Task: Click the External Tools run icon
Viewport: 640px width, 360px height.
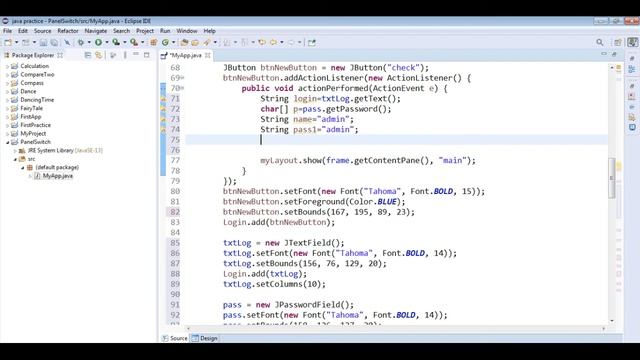Action: [x=134, y=42]
